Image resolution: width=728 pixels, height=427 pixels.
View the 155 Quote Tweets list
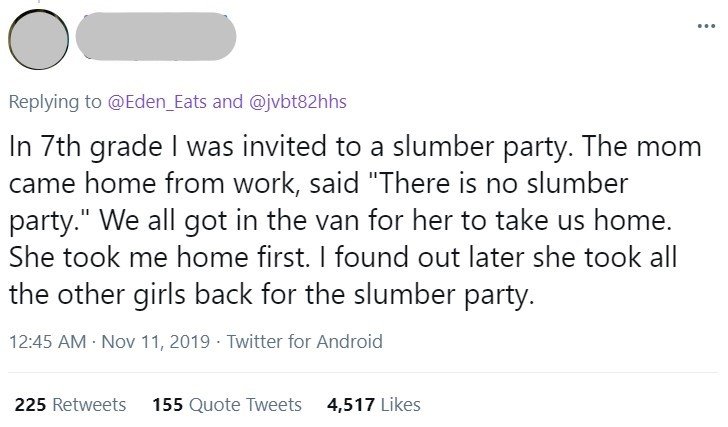(226, 404)
